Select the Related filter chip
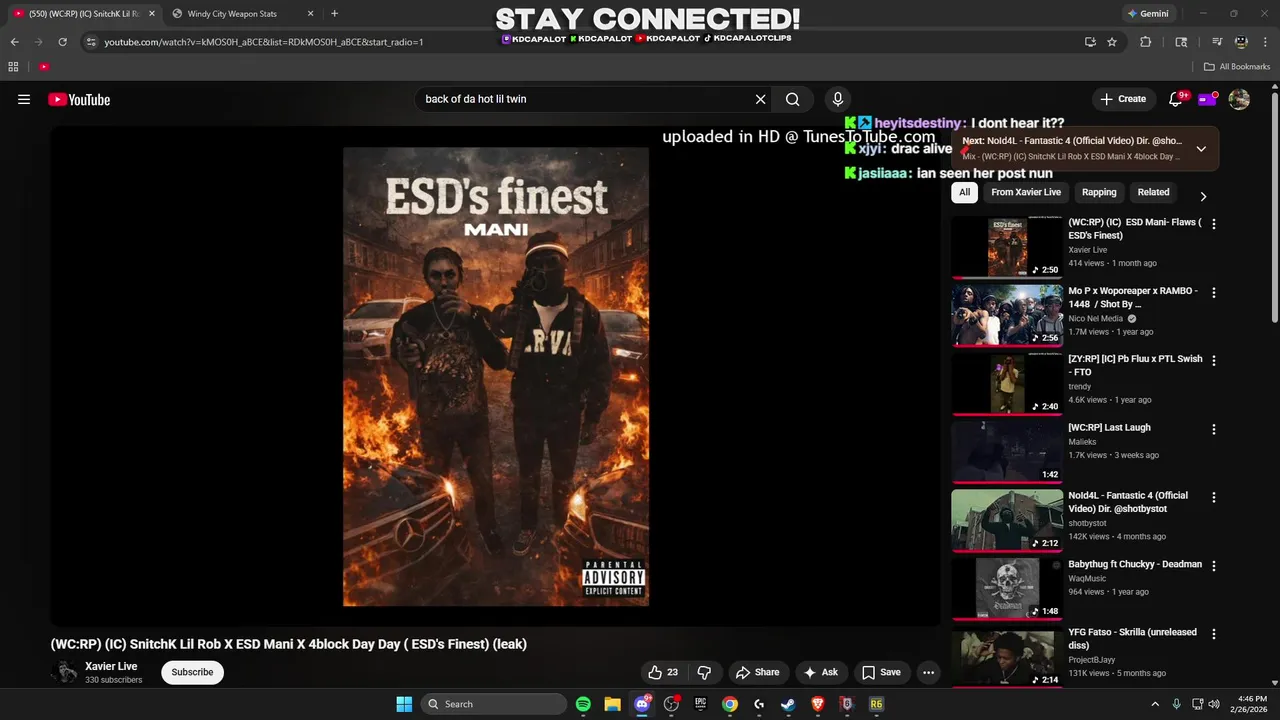The width and height of the screenshot is (1280, 720). tap(1153, 192)
